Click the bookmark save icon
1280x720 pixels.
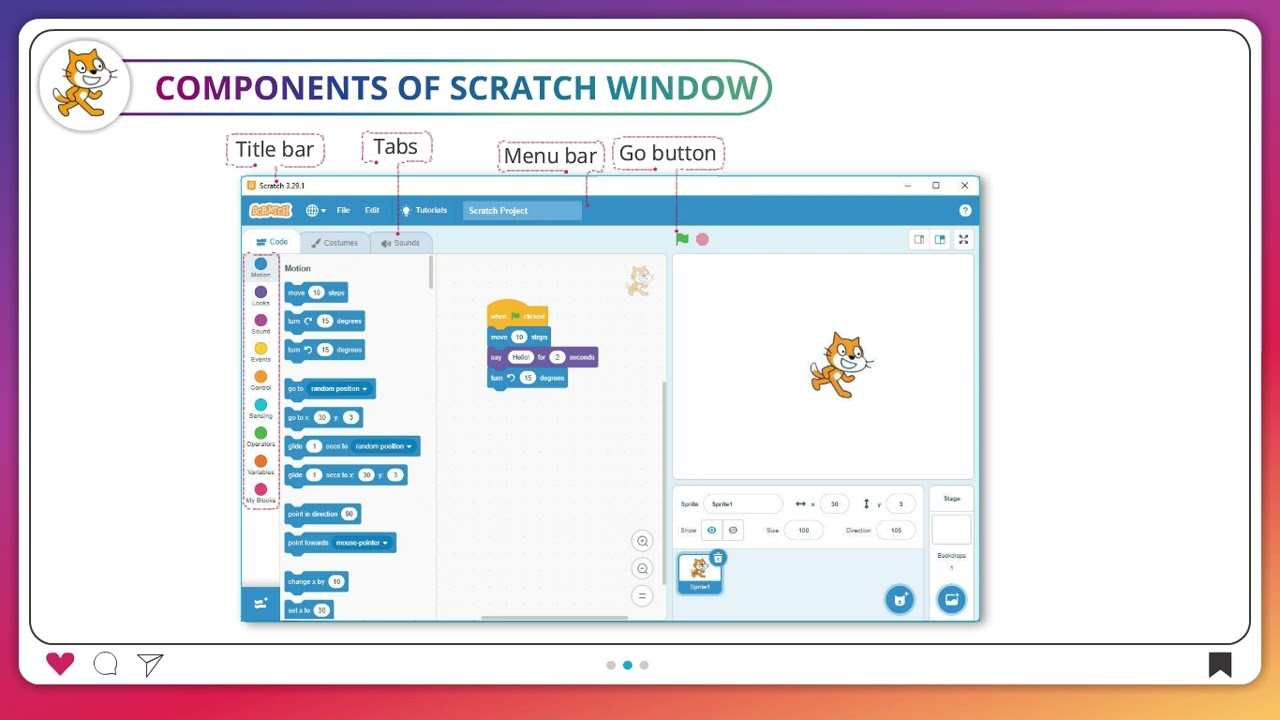(1220, 665)
